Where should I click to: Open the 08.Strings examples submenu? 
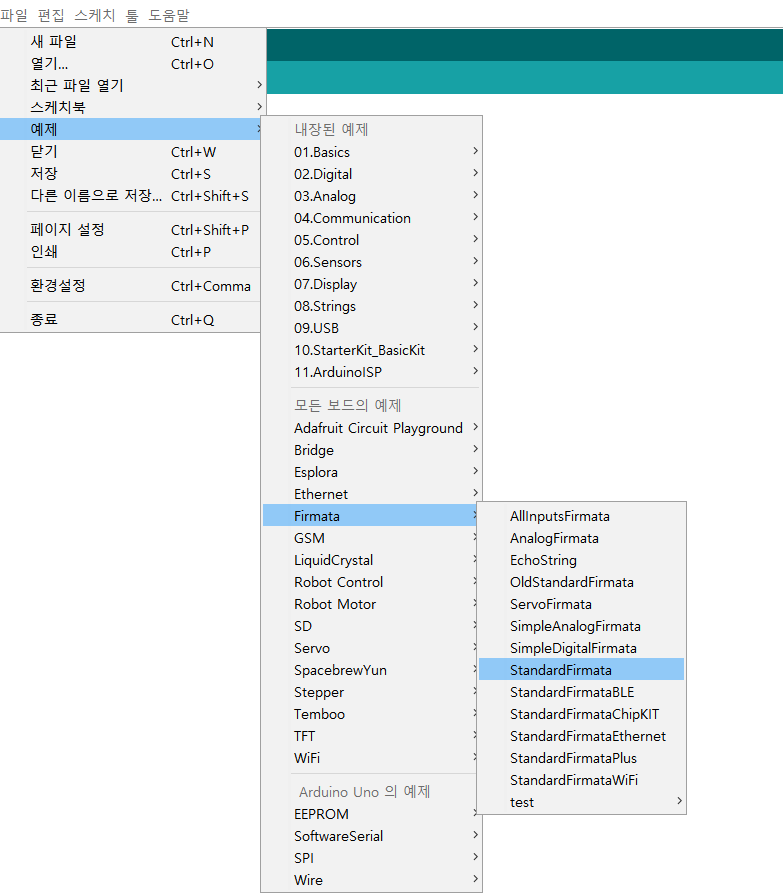point(371,306)
